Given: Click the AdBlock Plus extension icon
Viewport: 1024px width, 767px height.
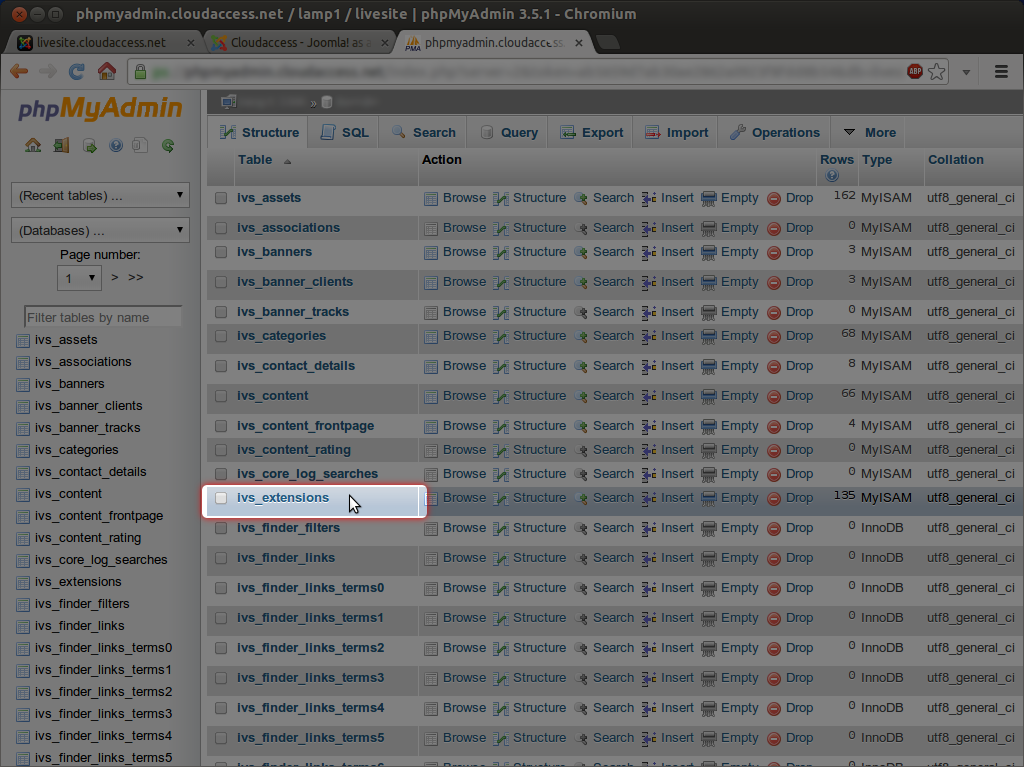Looking at the screenshot, I should 915,71.
